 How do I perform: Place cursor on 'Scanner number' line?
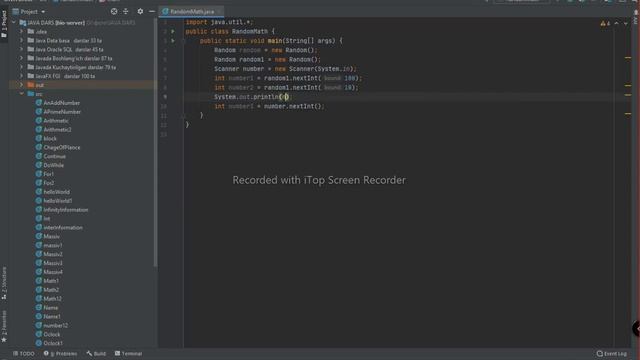pos(285,69)
